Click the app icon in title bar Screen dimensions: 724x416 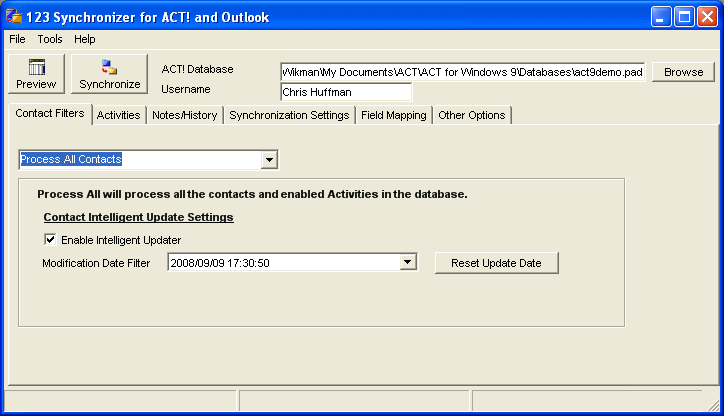tap(14, 16)
